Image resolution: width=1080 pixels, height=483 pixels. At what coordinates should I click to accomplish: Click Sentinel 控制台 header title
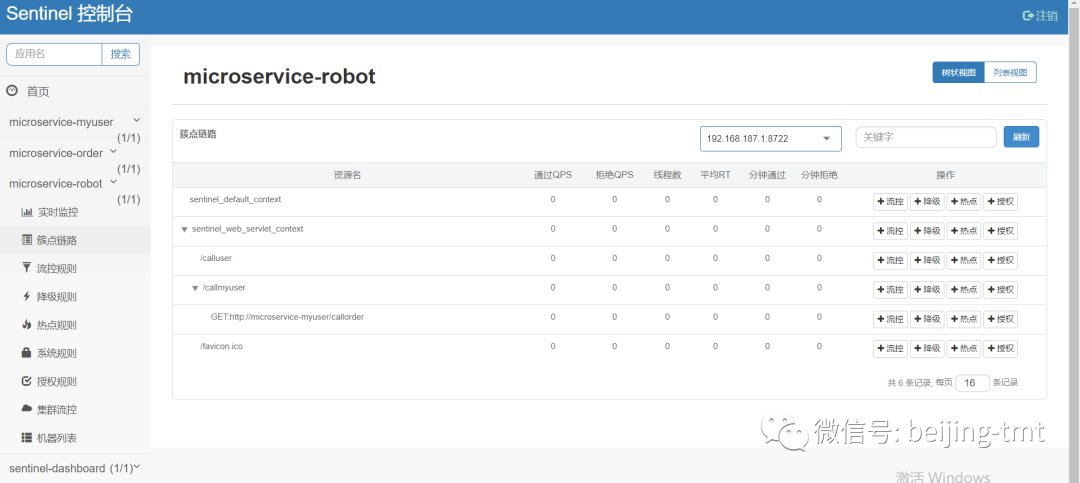(70, 14)
